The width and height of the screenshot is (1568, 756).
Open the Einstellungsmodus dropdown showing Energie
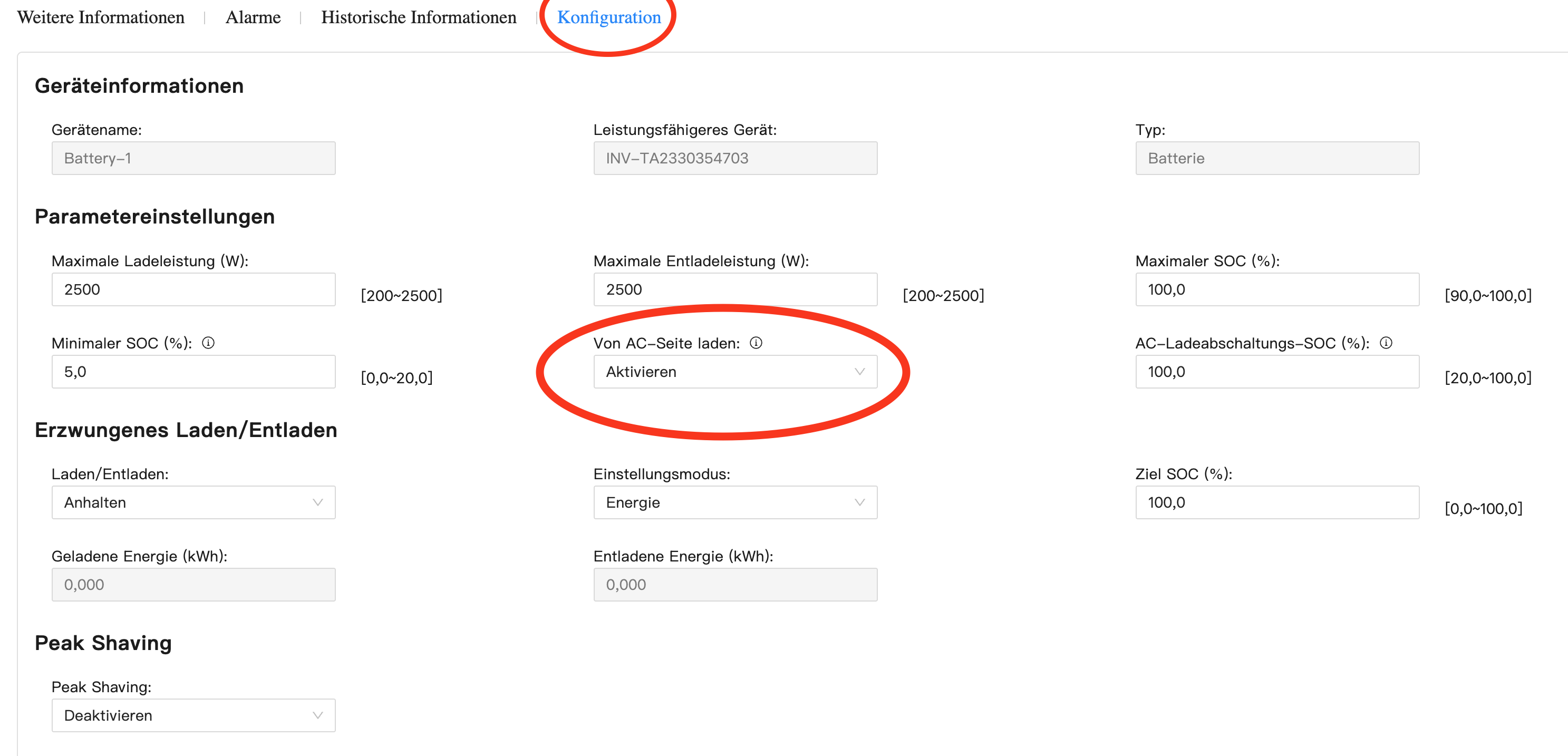pyautogui.click(x=735, y=502)
